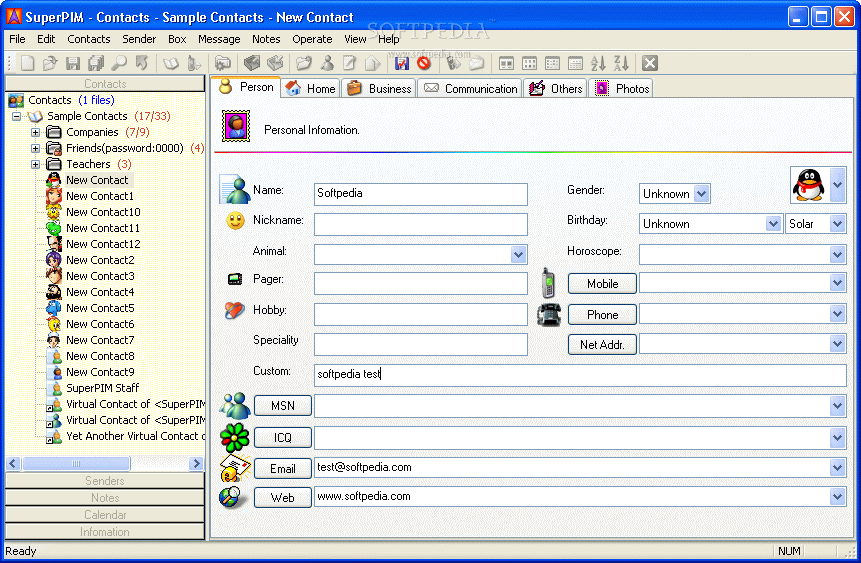Click the Mobile button

tap(602, 283)
